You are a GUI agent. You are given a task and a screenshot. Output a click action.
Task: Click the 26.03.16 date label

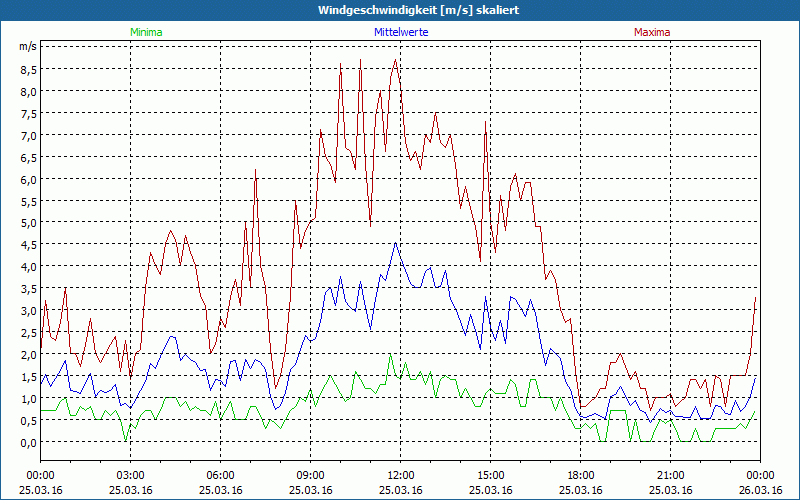[x=760, y=490]
